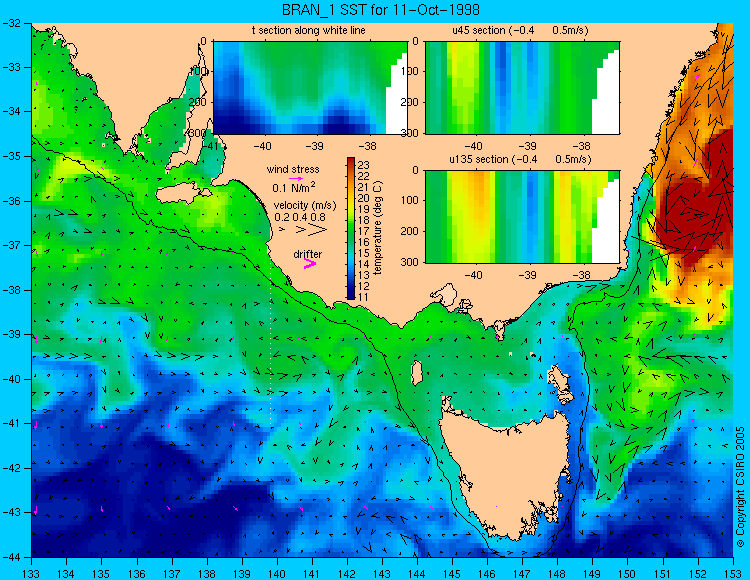750x580 pixels.
Task: Click longitude axis label 153
Action: click(x=733, y=573)
